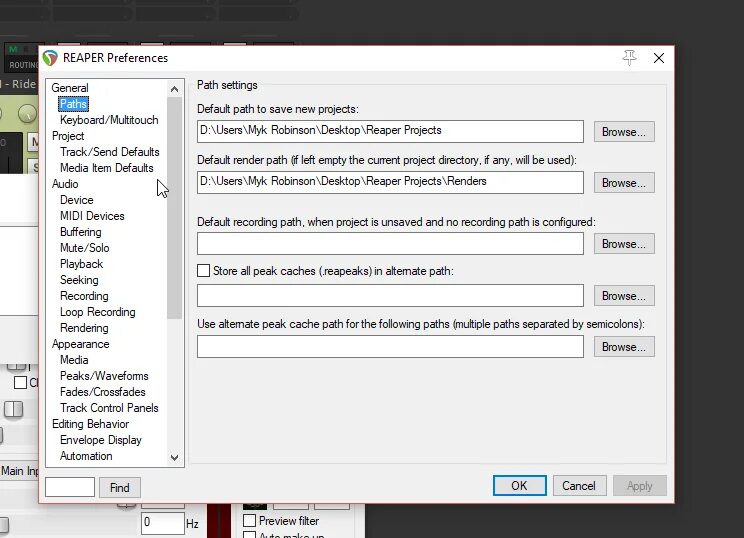Enable storing peak caches in alternate path
744x538 pixels.
(x=204, y=271)
